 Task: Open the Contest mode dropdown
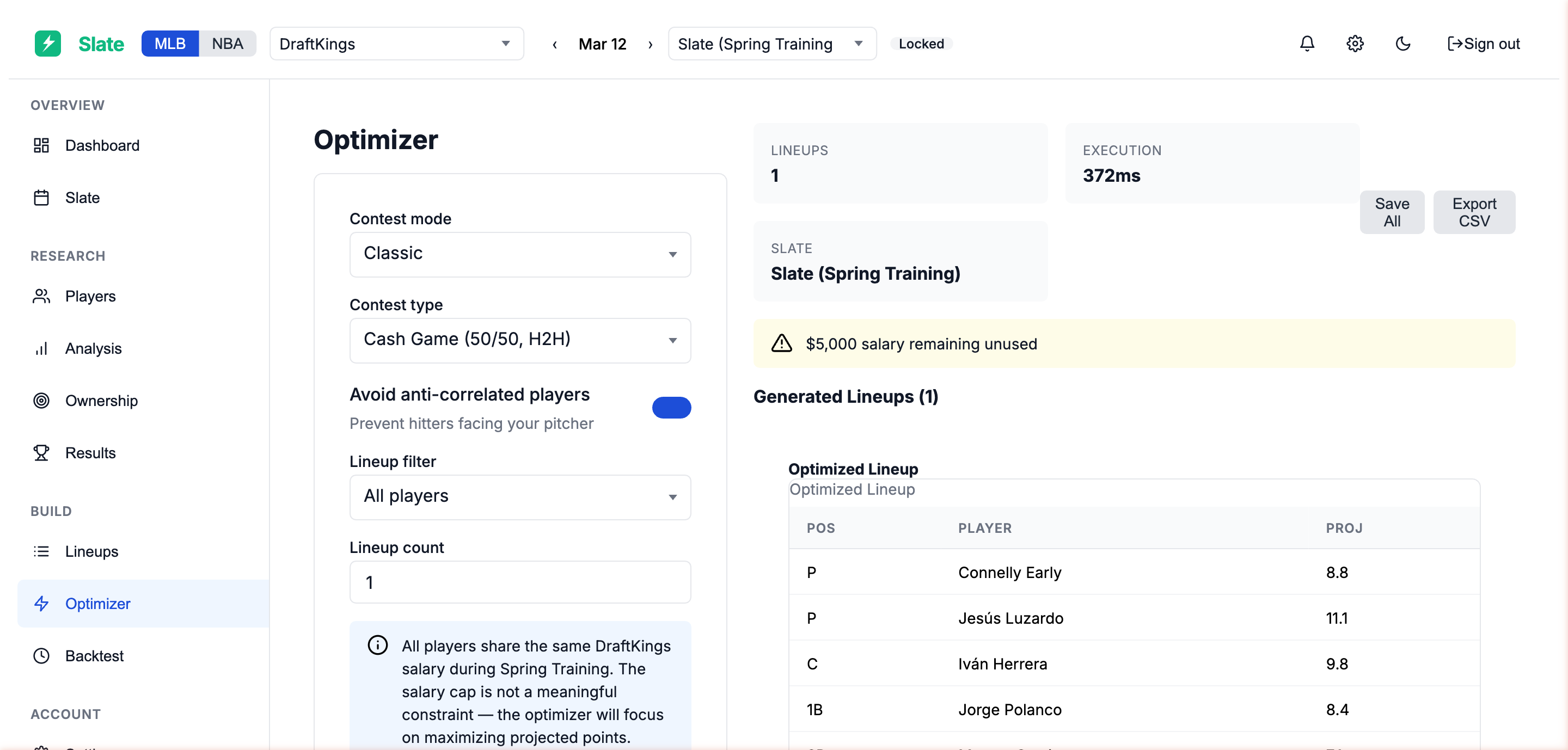coord(520,254)
